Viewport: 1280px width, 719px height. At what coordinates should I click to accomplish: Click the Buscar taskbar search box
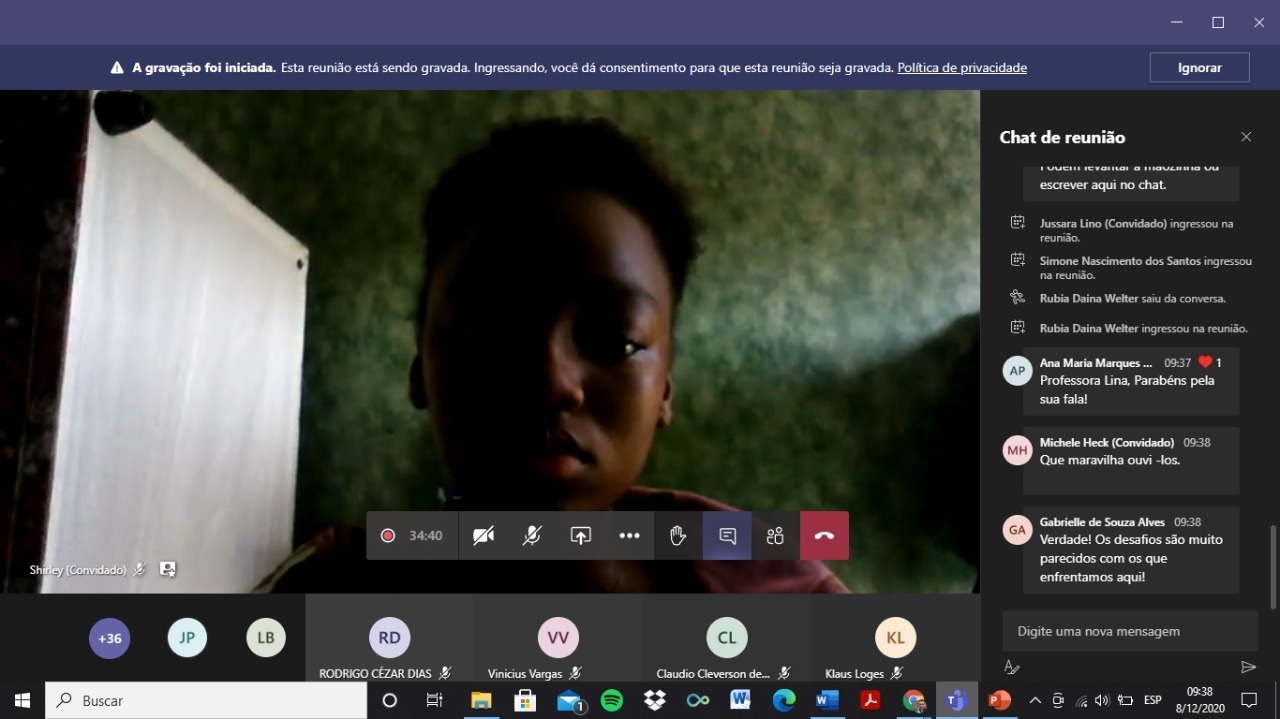pos(207,700)
